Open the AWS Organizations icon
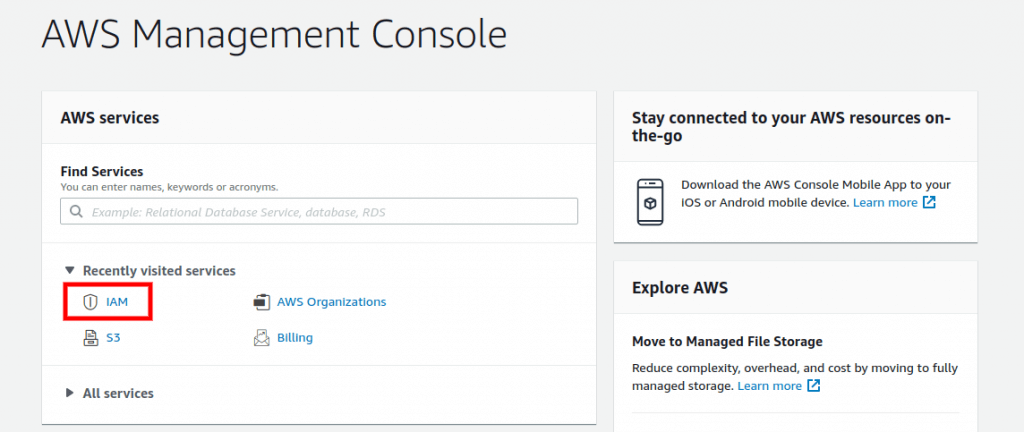 click(x=261, y=302)
